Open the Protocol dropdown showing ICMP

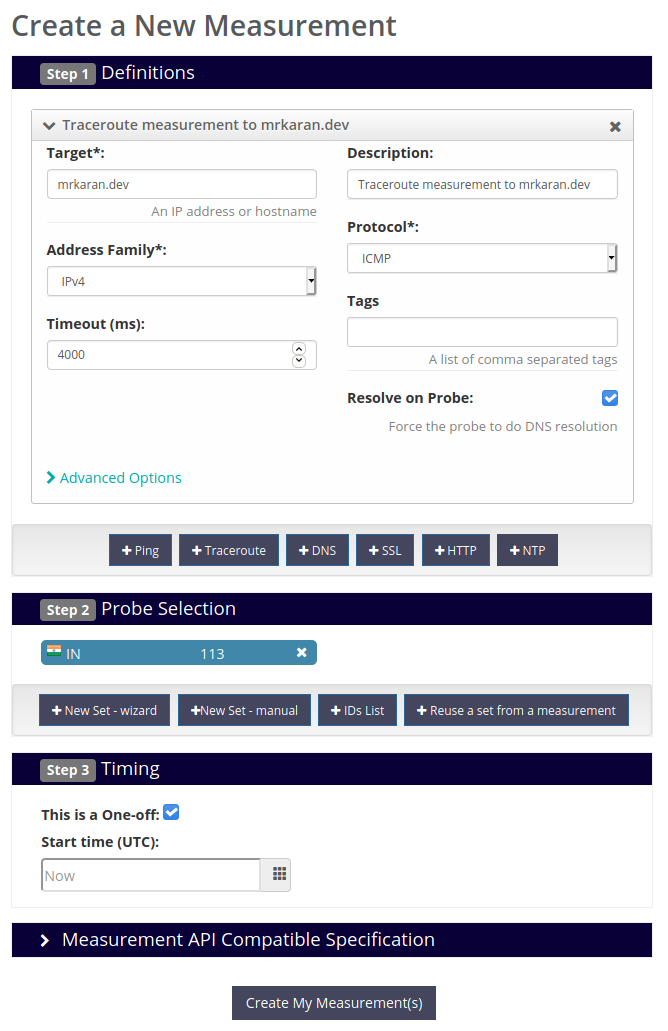(x=482, y=258)
